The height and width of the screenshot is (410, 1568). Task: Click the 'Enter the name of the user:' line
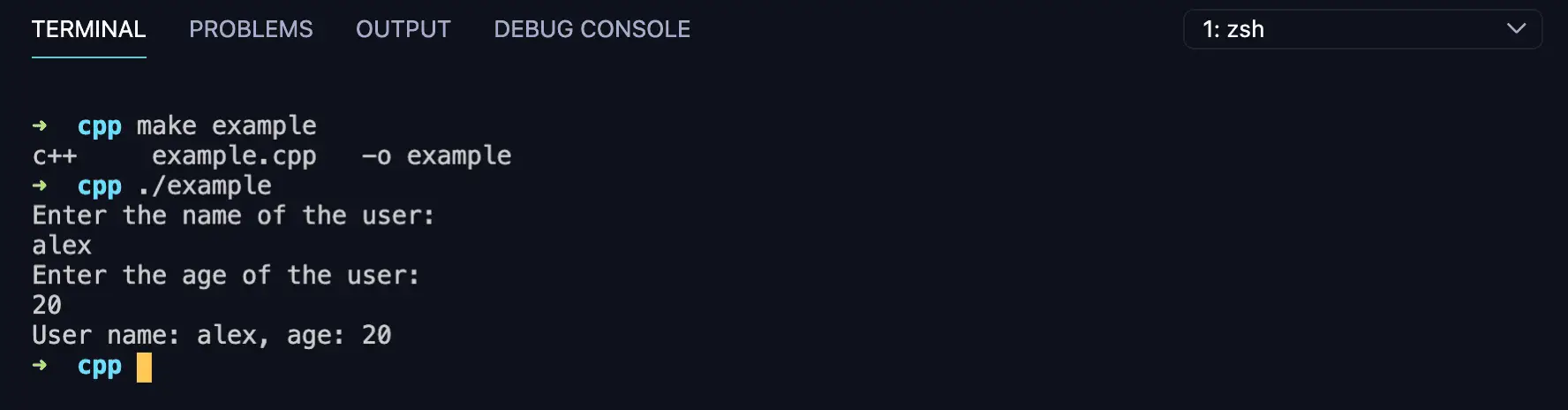click(x=233, y=216)
